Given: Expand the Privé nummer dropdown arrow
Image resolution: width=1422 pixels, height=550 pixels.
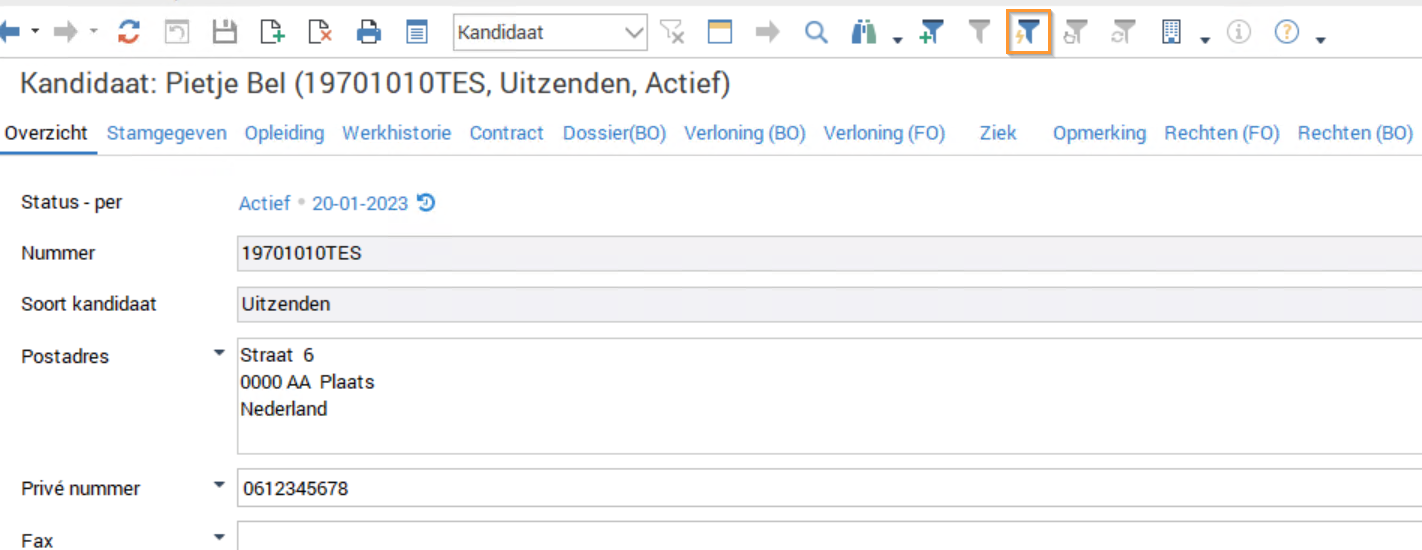Looking at the screenshot, I should pos(219,485).
